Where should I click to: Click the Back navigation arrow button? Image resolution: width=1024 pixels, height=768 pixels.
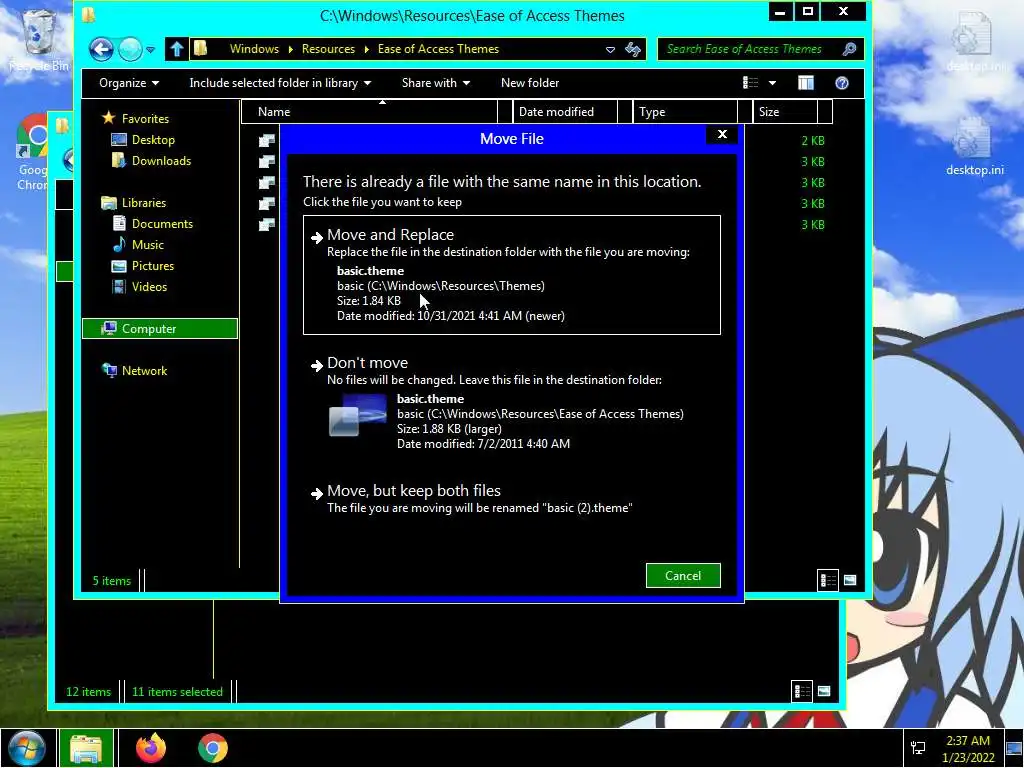click(x=101, y=49)
